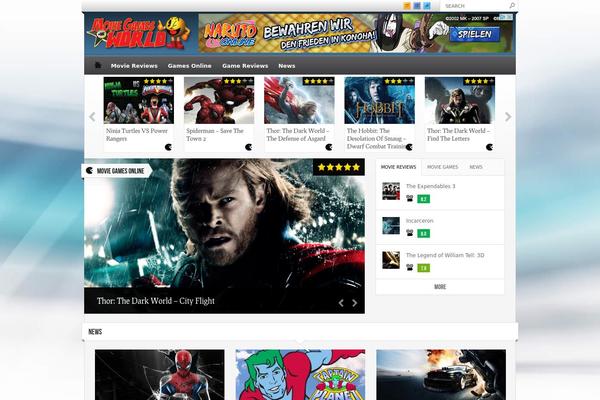600x400 pixels.
Task: Open Game Reviews menu item
Action: [245, 66]
